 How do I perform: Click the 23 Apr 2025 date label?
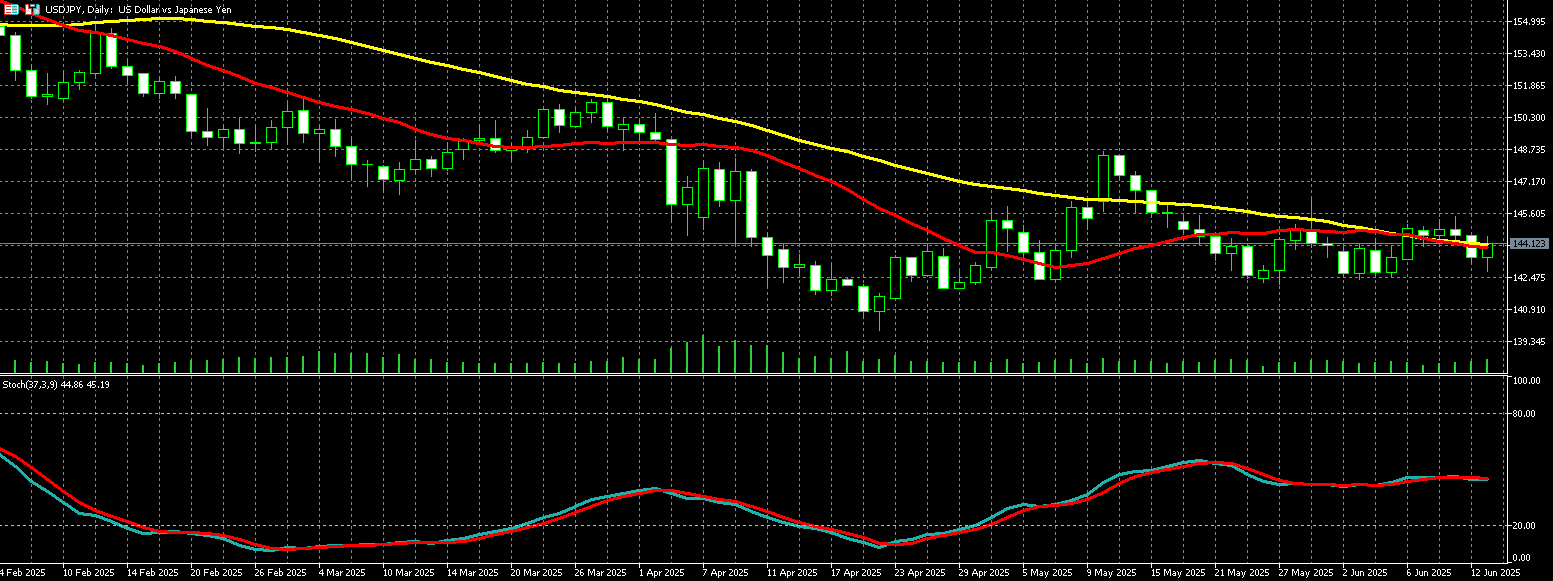click(x=920, y=574)
